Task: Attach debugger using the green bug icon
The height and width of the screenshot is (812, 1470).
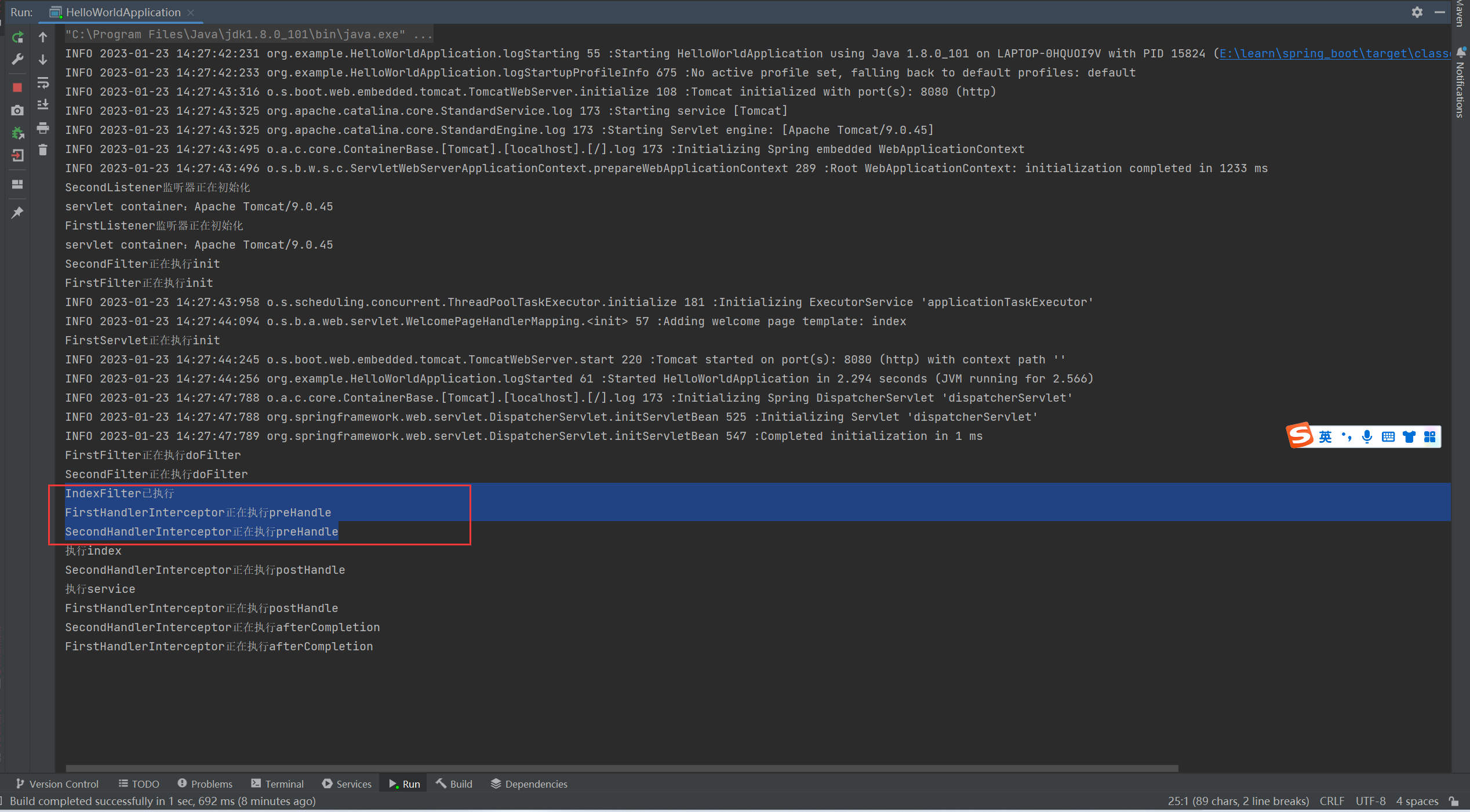Action: click(x=17, y=133)
